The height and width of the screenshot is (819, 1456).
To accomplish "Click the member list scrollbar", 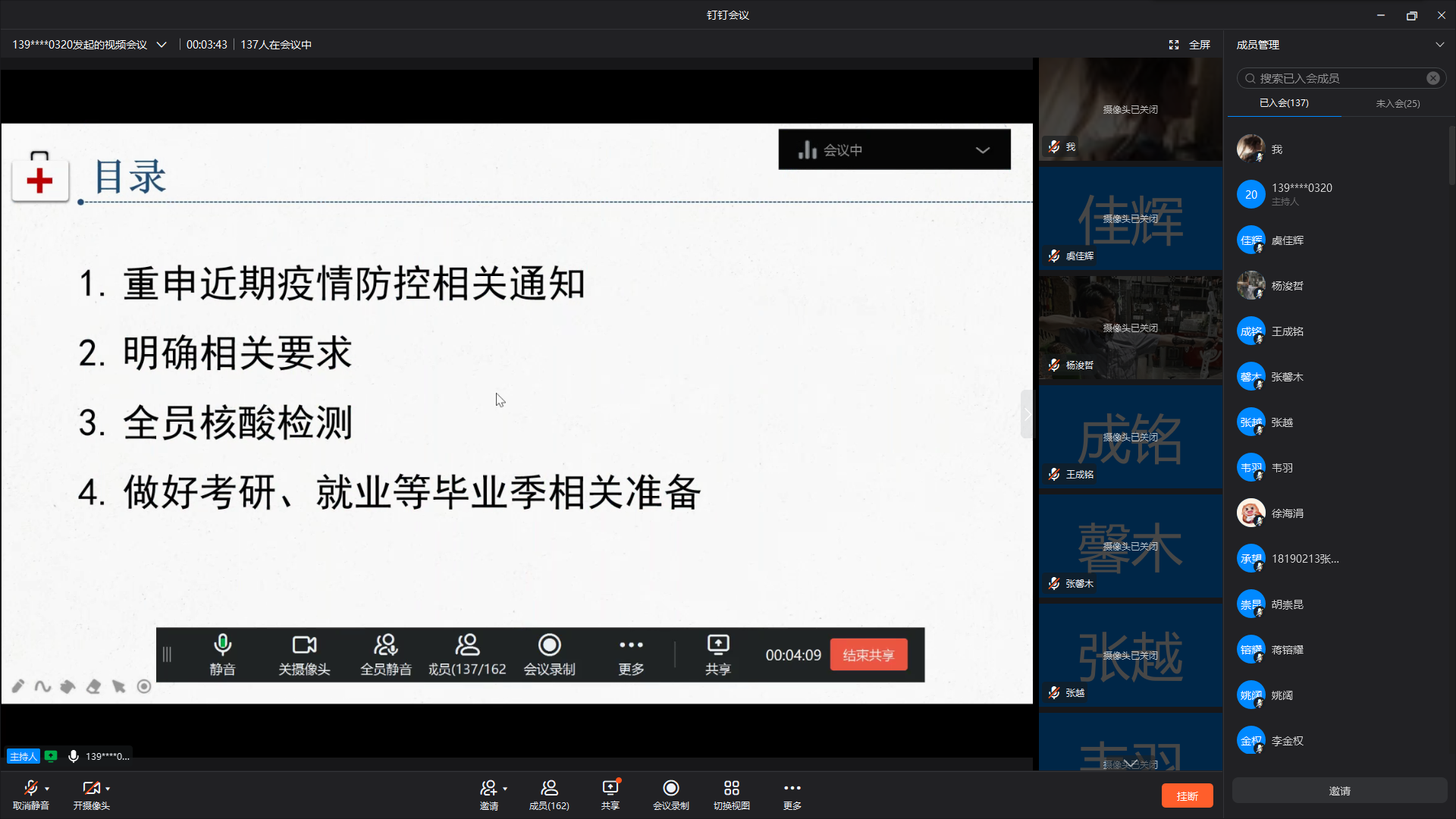I will [1451, 155].
